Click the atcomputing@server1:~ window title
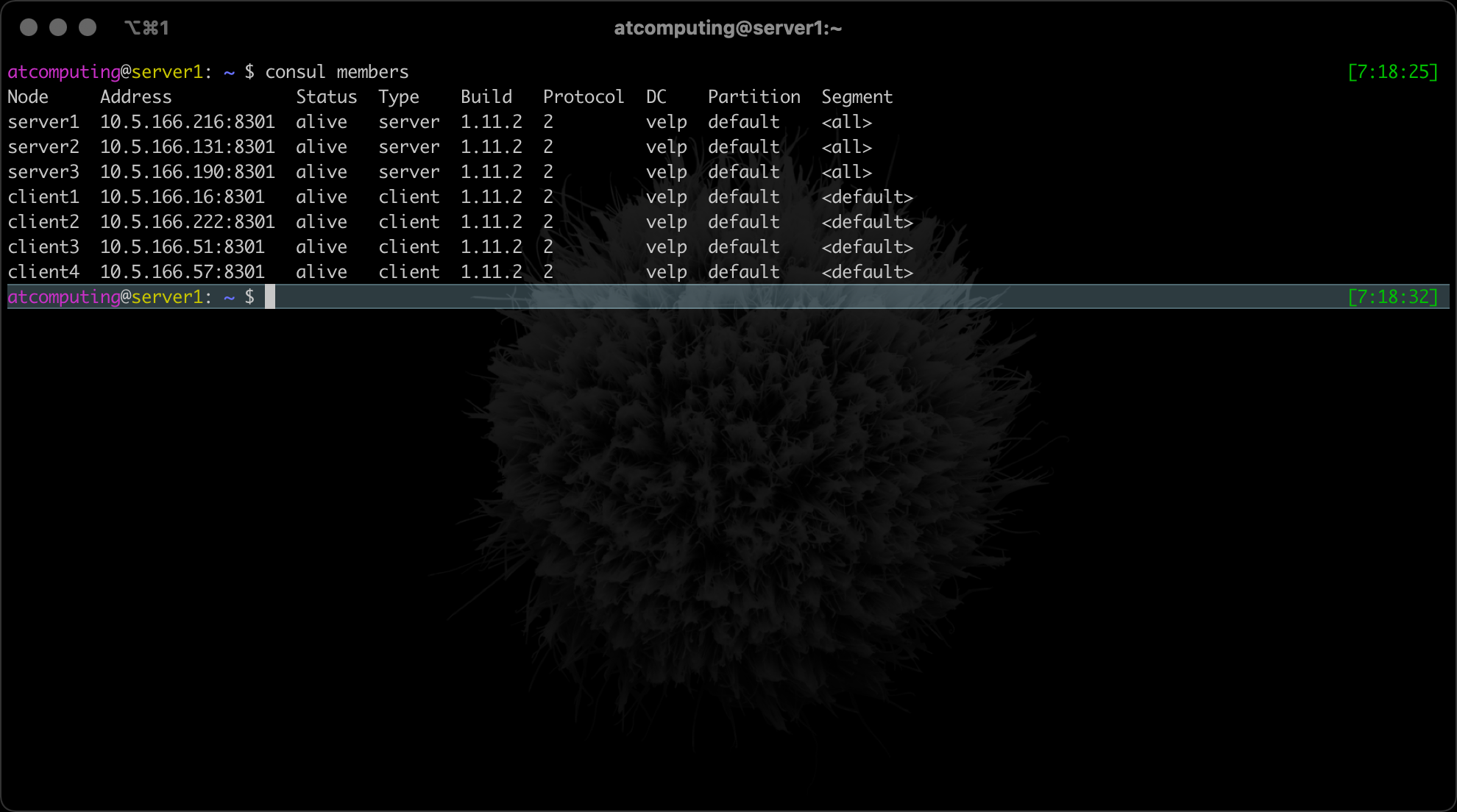Viewport: 1457px width, 812px height. 728,28
